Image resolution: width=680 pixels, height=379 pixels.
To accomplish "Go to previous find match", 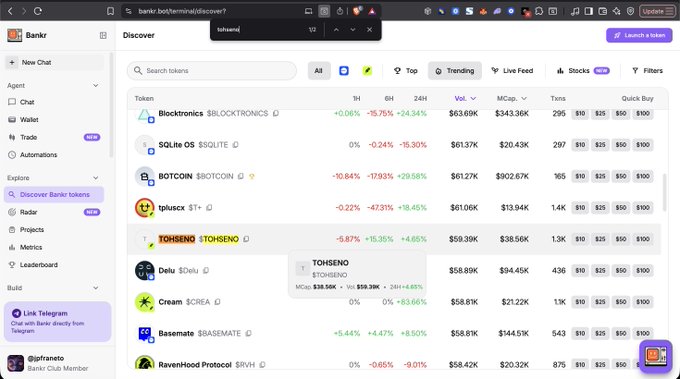I will tap(336, 29).
